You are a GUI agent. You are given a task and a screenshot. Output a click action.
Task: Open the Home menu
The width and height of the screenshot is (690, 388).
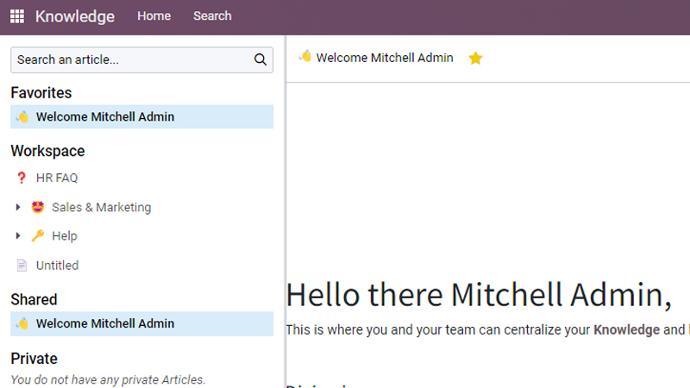point(154,16)
